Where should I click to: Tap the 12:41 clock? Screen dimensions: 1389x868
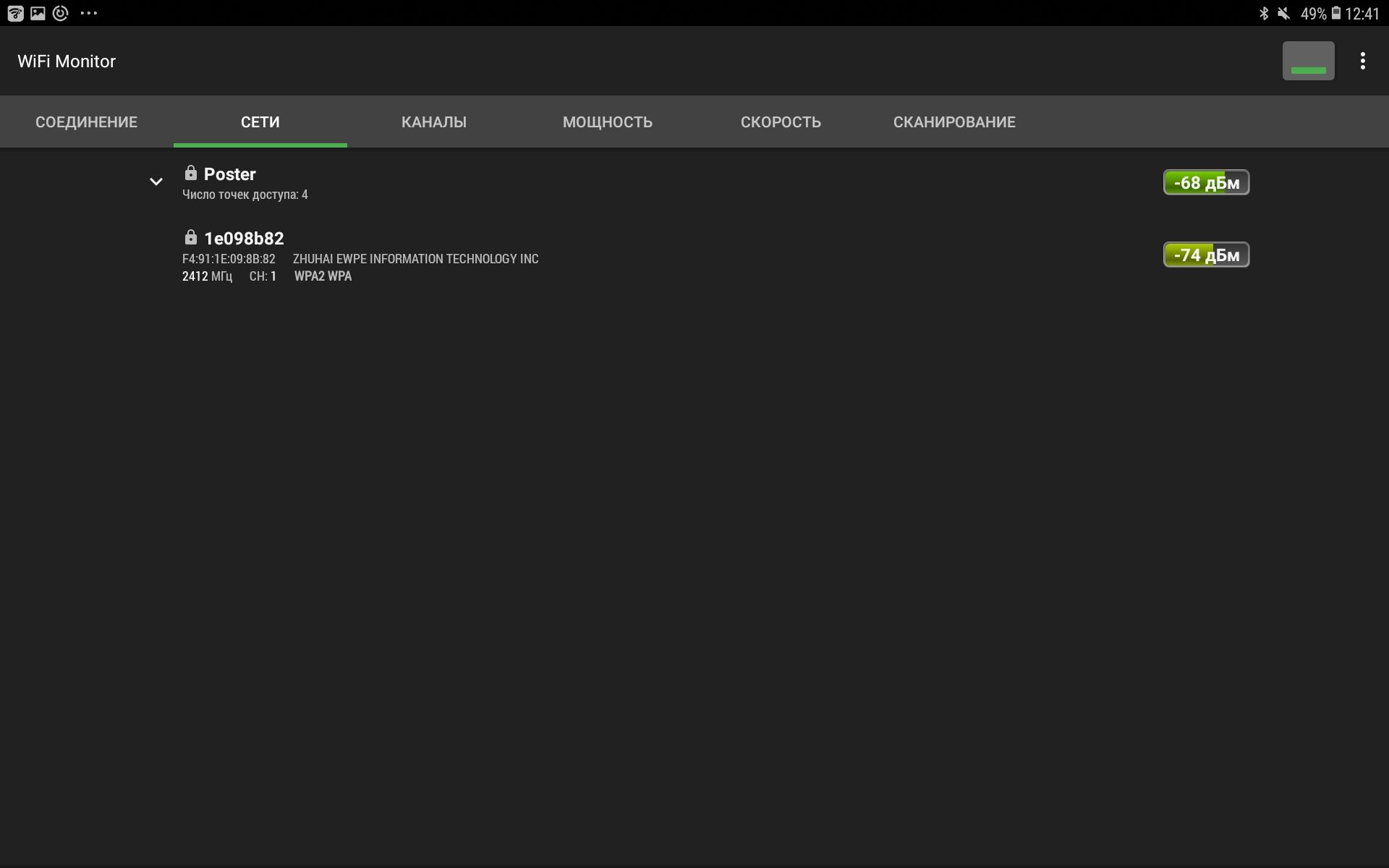[x=1362, y=14]
